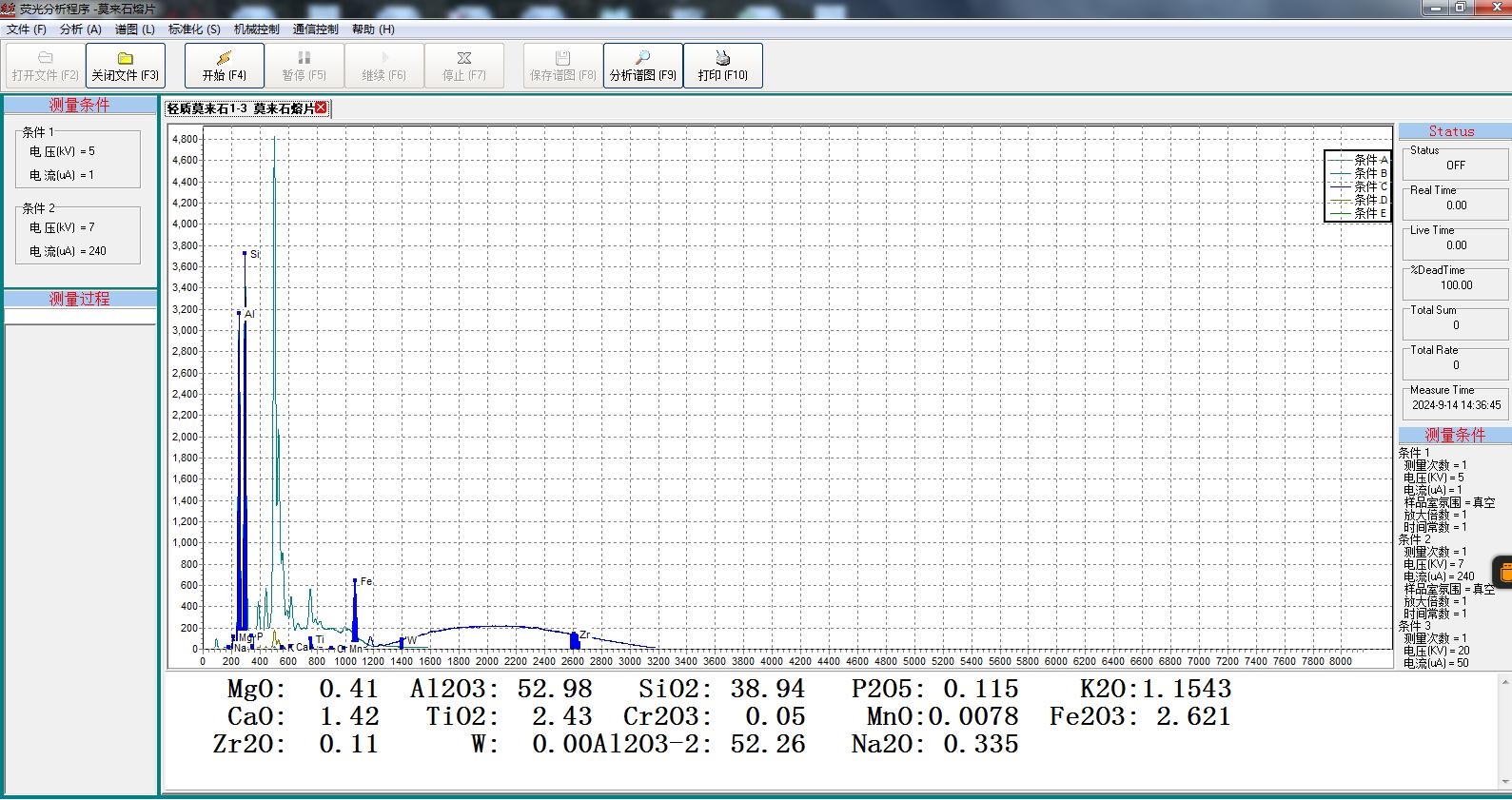Click the Total Rate value
The height and width of the screenshot is (800, 1512).
(x=1456, y=365)
